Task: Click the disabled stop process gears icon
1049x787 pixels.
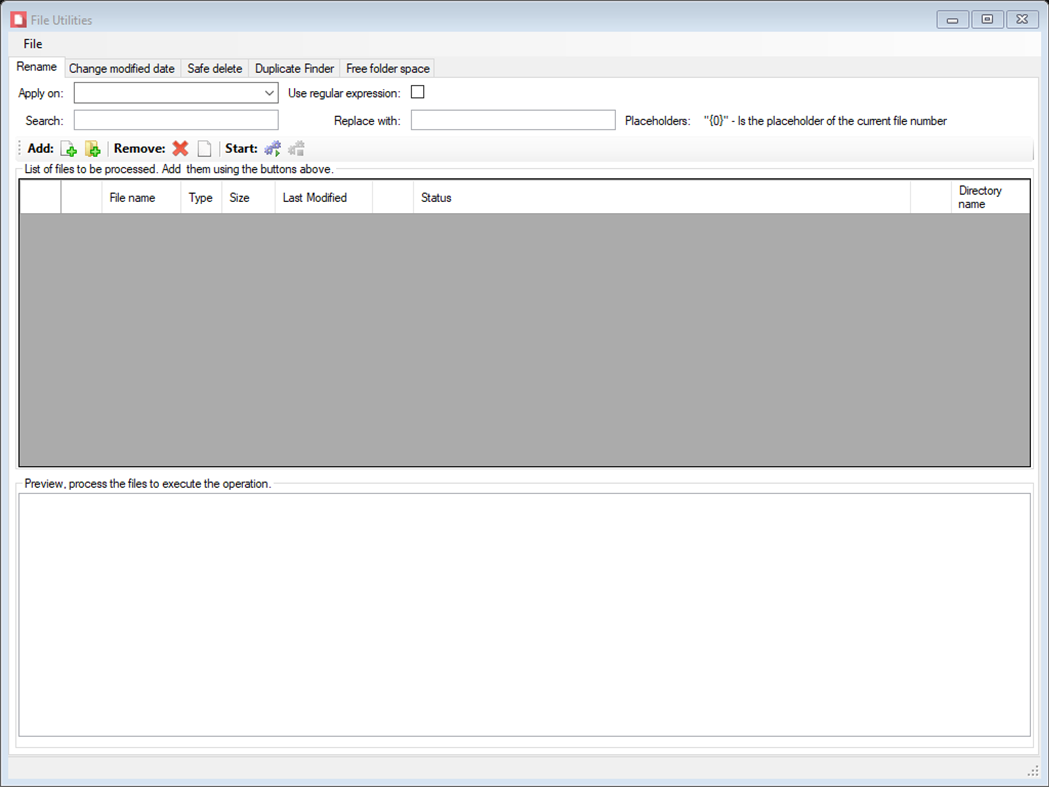Action: click(296, 148)
